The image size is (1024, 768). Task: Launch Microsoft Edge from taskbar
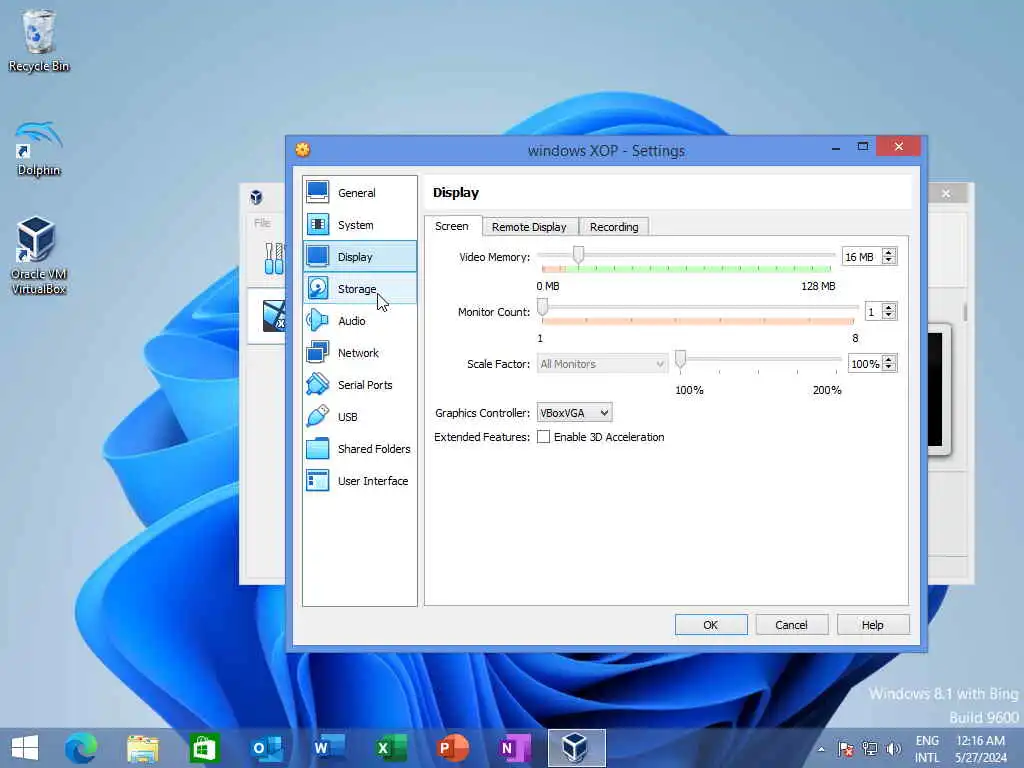tap(81, 748)
